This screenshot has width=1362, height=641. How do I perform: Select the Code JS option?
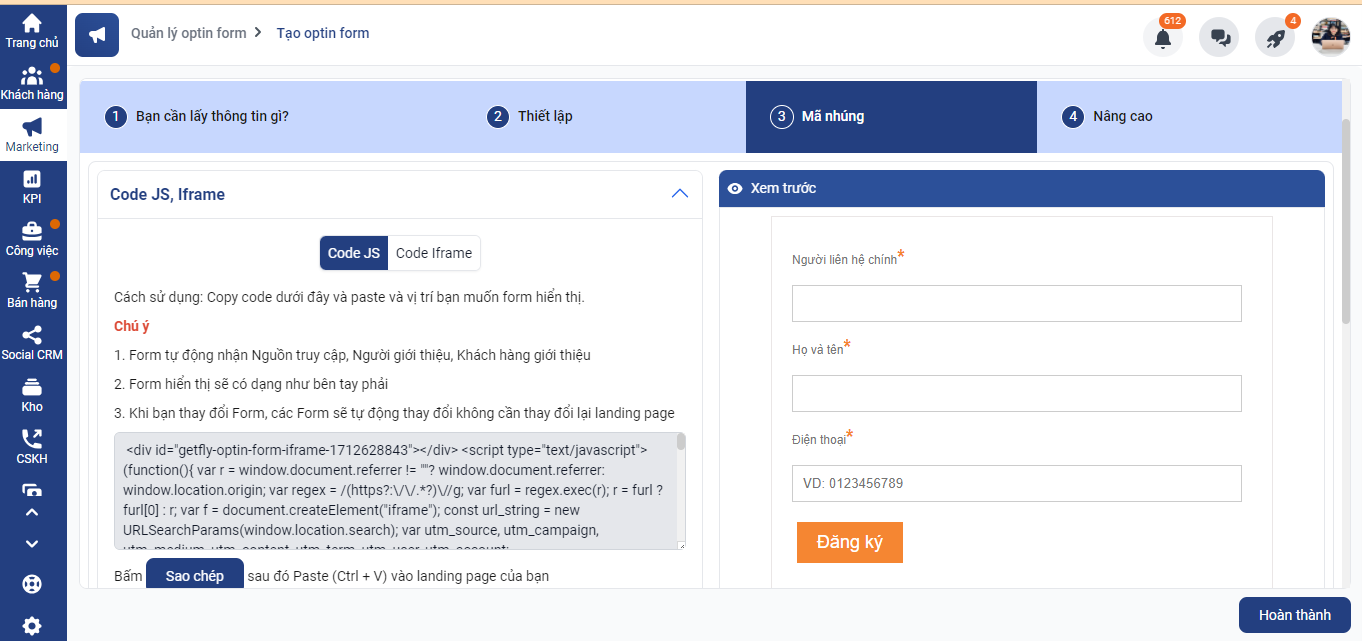354,253
